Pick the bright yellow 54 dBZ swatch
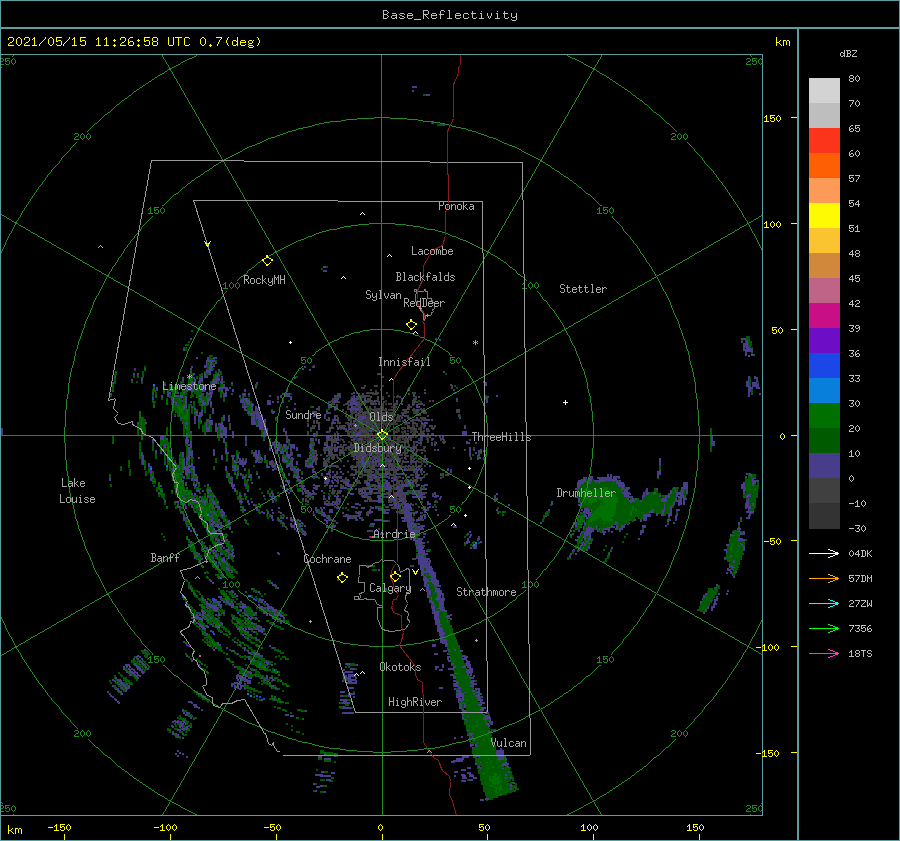900x841 pixels. (x=824, y=215)
